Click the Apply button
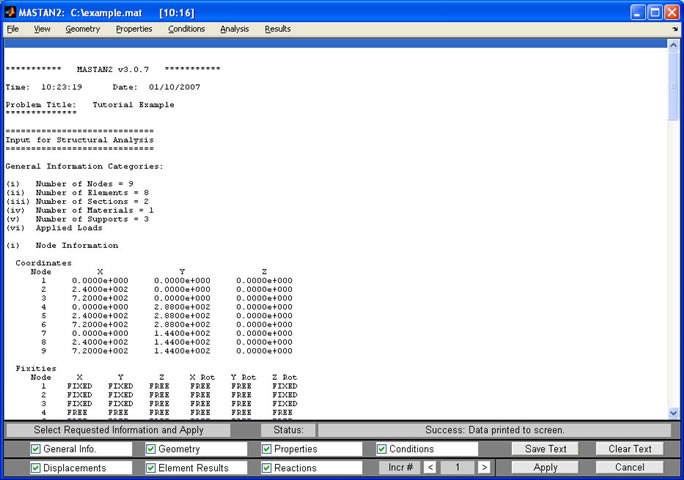The image size is (684, 480). tap(545, 467)
